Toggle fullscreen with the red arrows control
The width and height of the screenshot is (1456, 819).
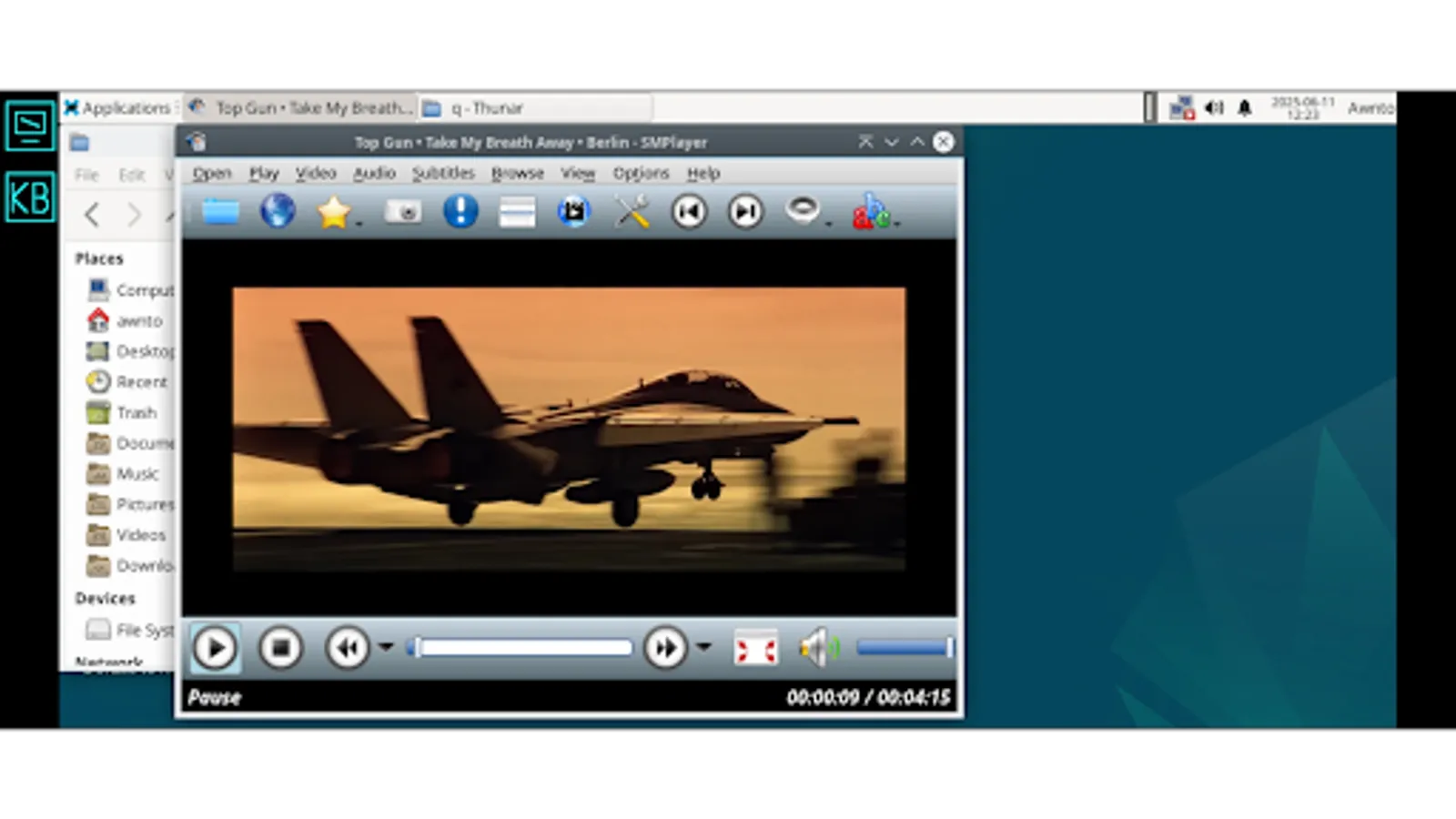[x=755, y=647]
